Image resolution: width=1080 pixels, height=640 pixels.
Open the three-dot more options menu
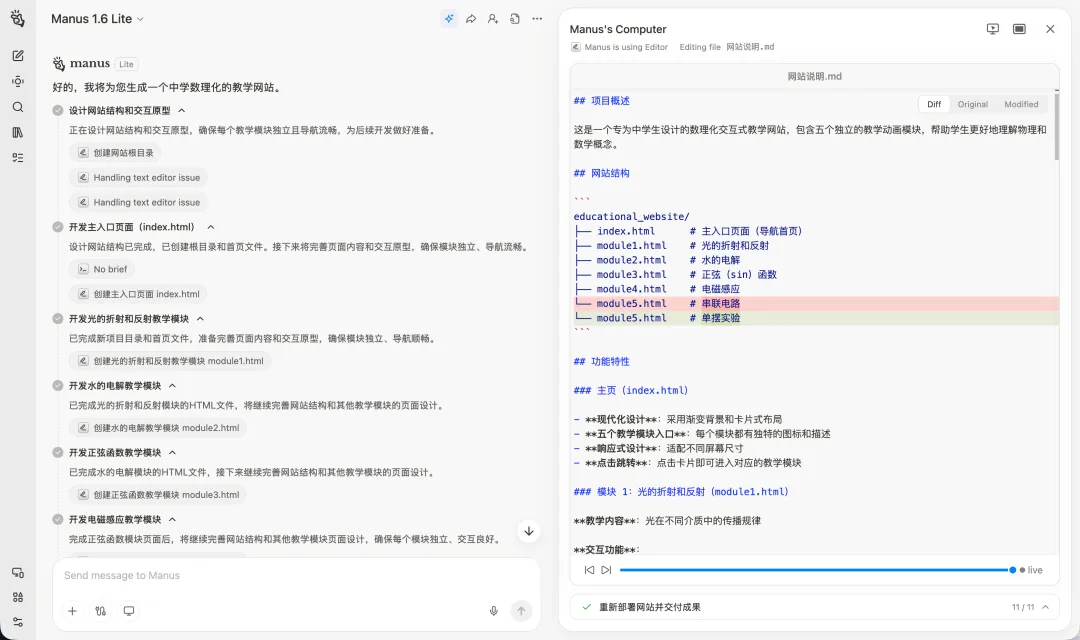pyautogui.click(x=537, y=19)
